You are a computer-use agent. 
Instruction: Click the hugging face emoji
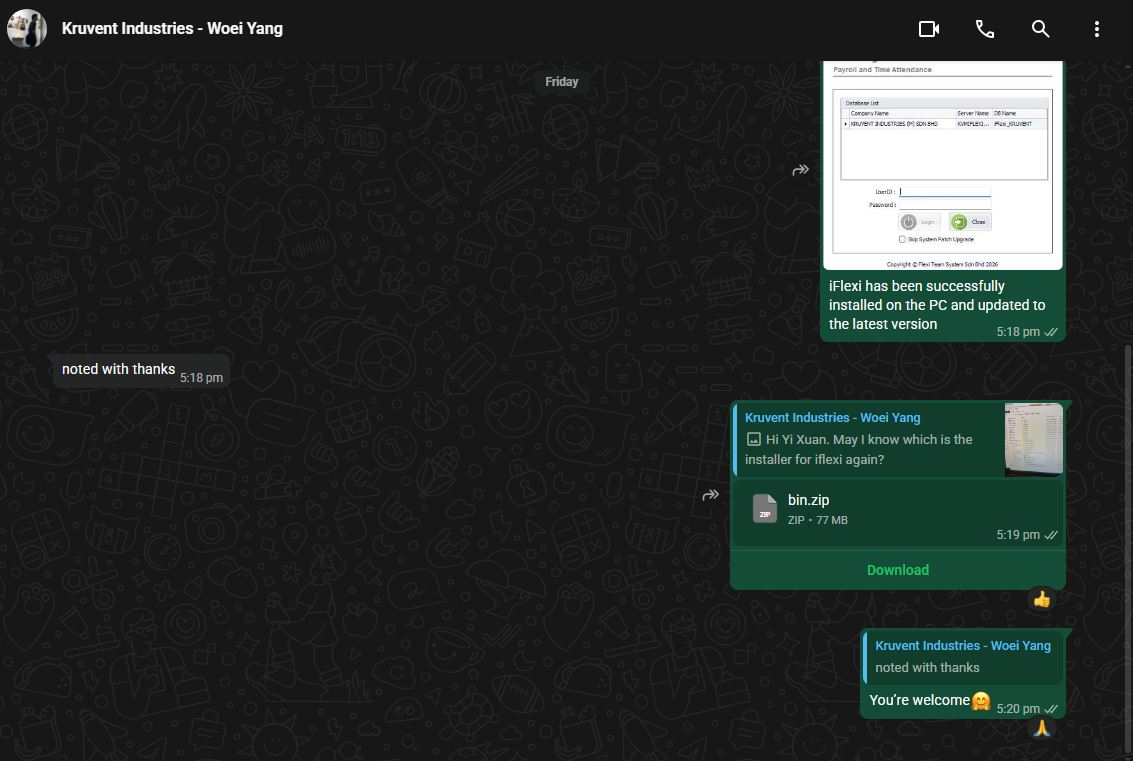point(981,701)
